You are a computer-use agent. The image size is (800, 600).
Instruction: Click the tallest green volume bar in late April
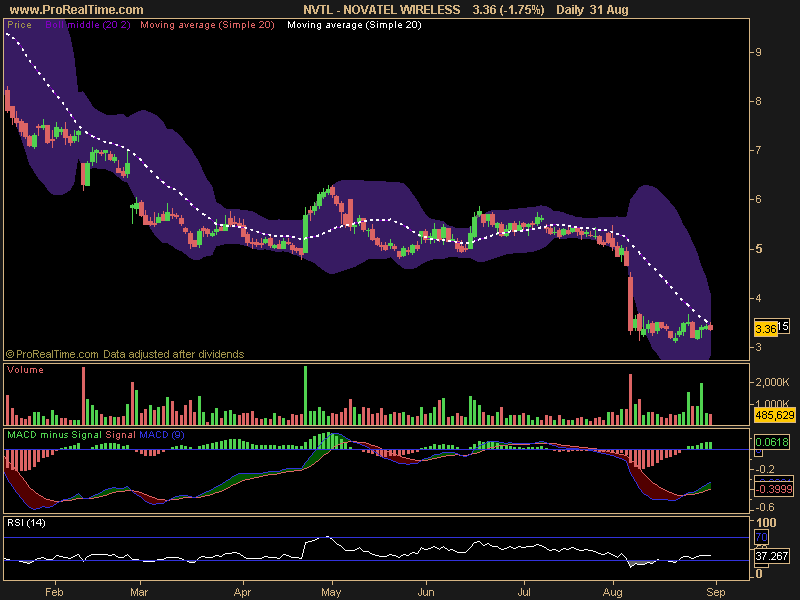pos(306,395)
